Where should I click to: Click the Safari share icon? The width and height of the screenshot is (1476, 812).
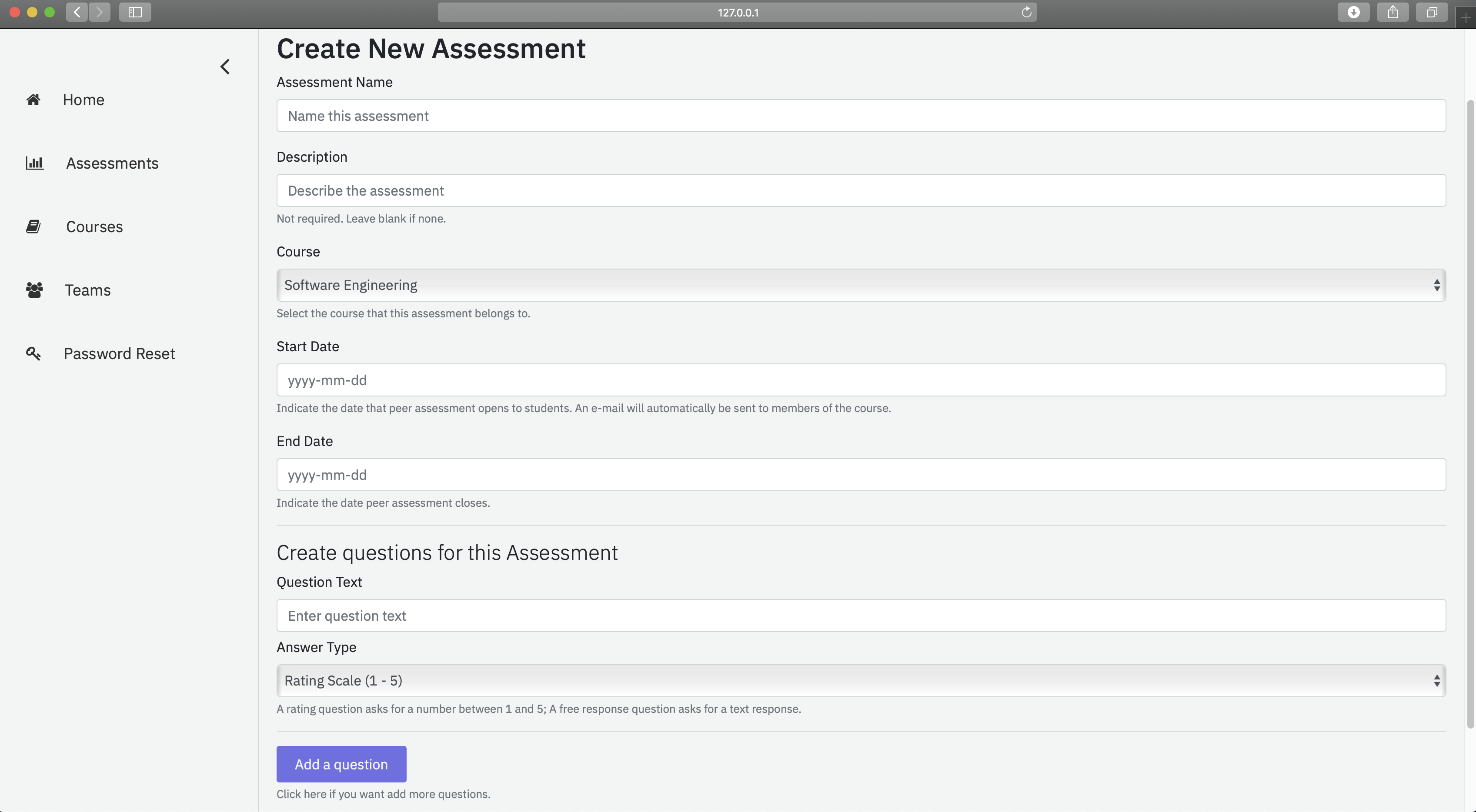point(1393,12)
